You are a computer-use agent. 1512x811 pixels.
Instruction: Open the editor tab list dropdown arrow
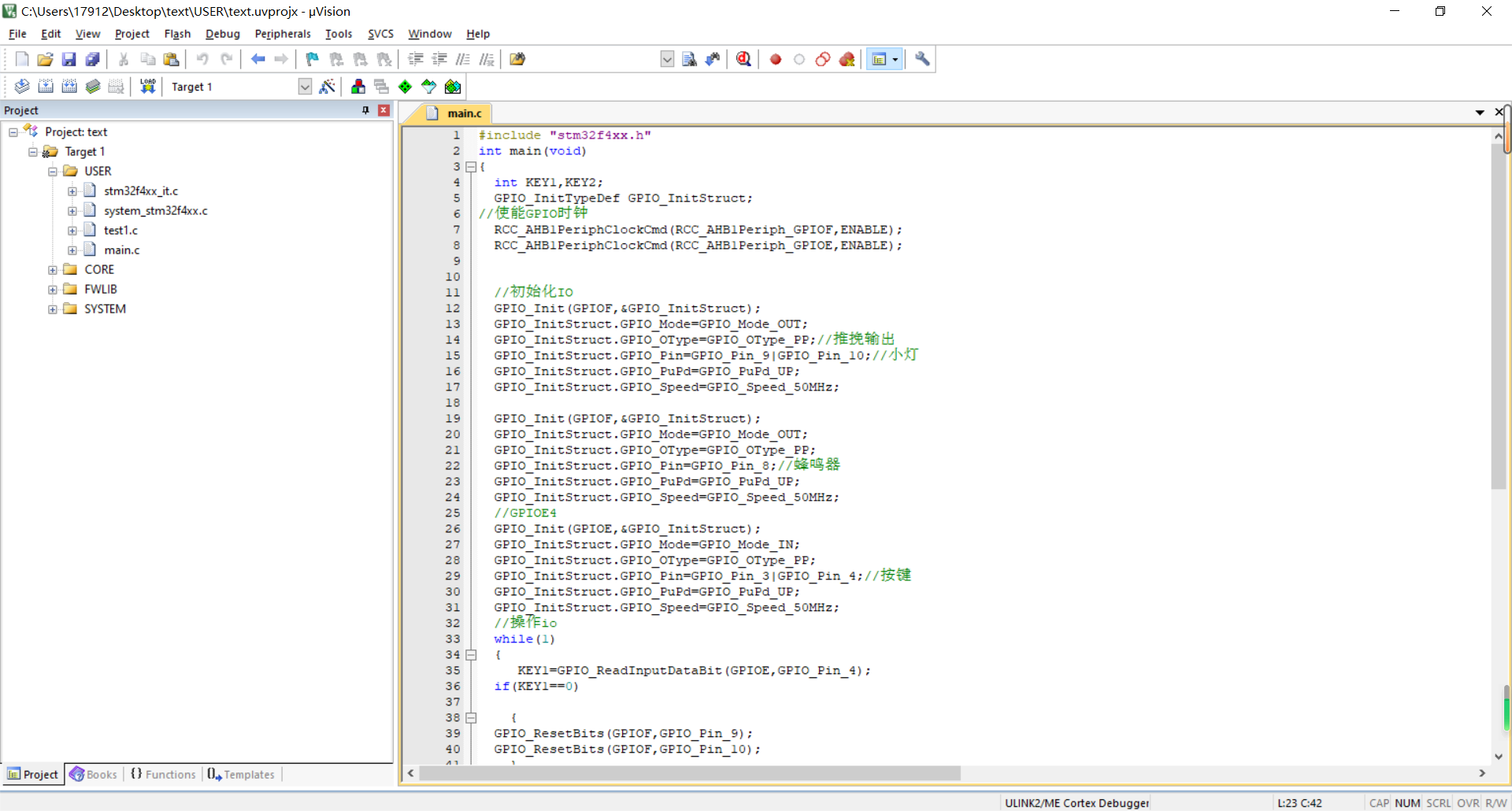coord(1480,113)
